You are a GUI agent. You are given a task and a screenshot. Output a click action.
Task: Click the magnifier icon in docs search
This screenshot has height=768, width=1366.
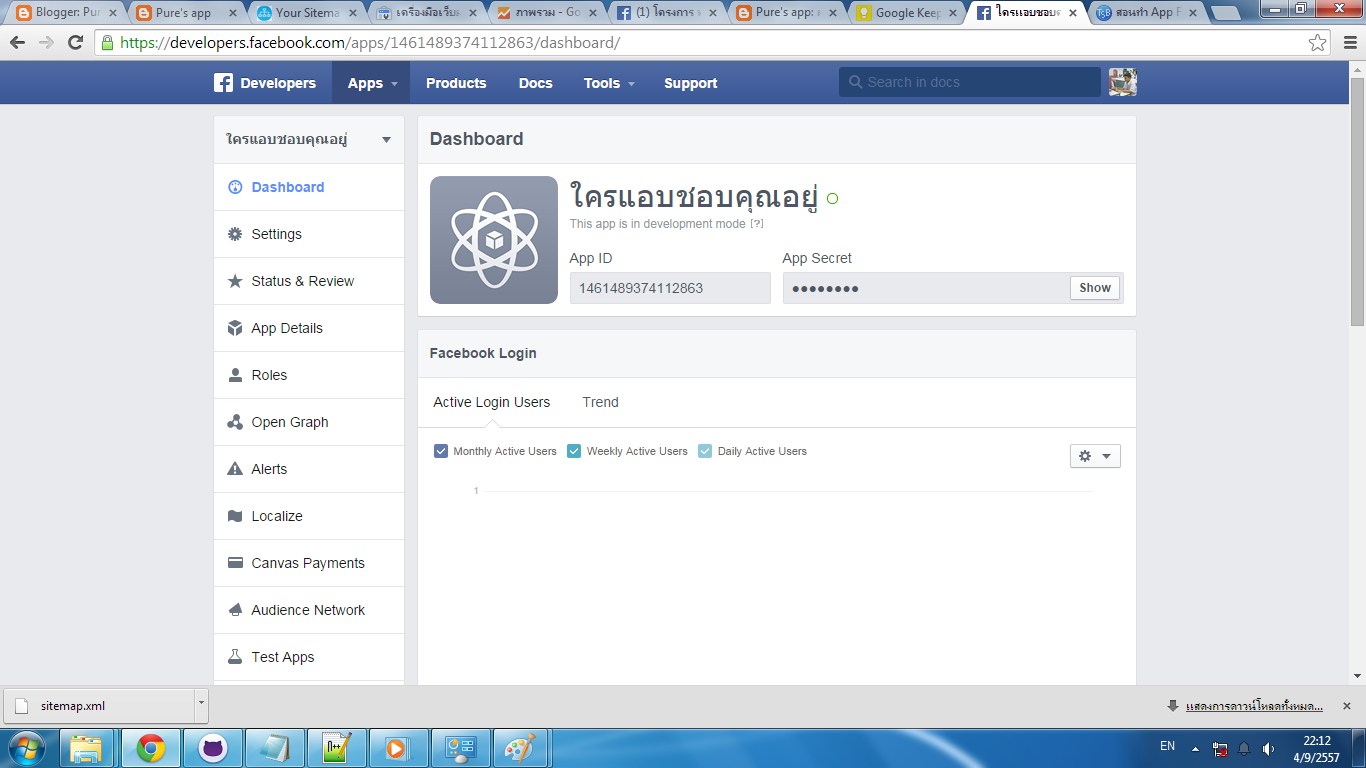coord(855,82)
